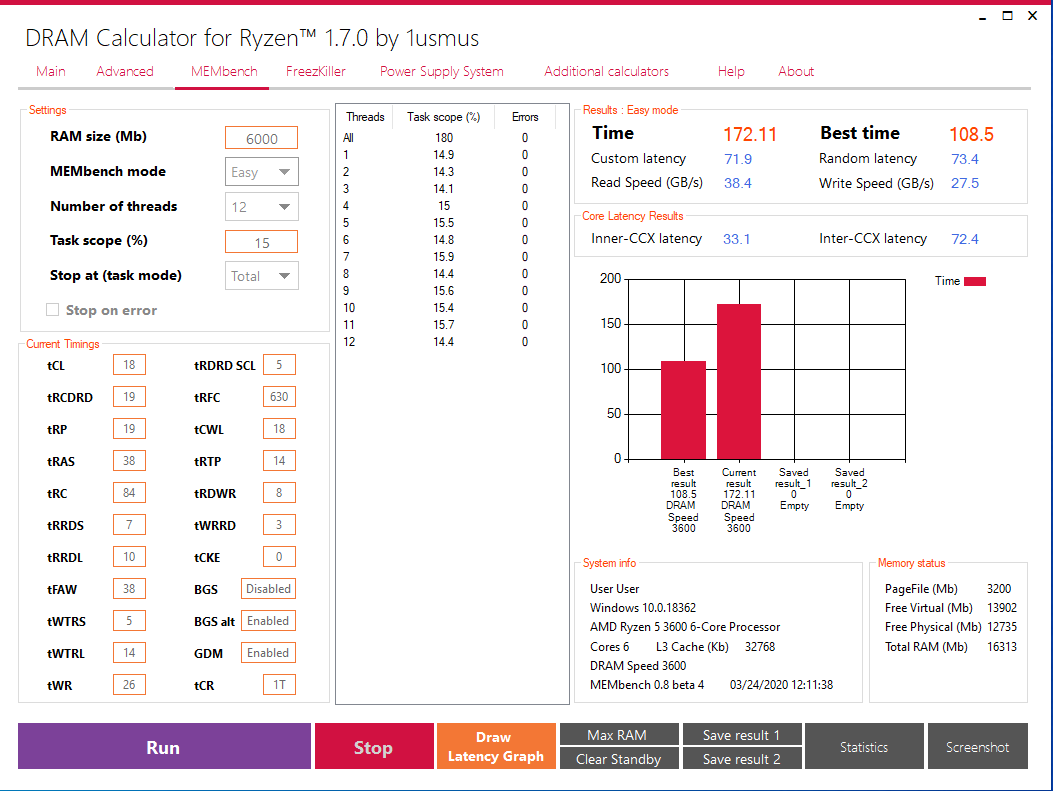Click the Max RAM button

point(618,735)
